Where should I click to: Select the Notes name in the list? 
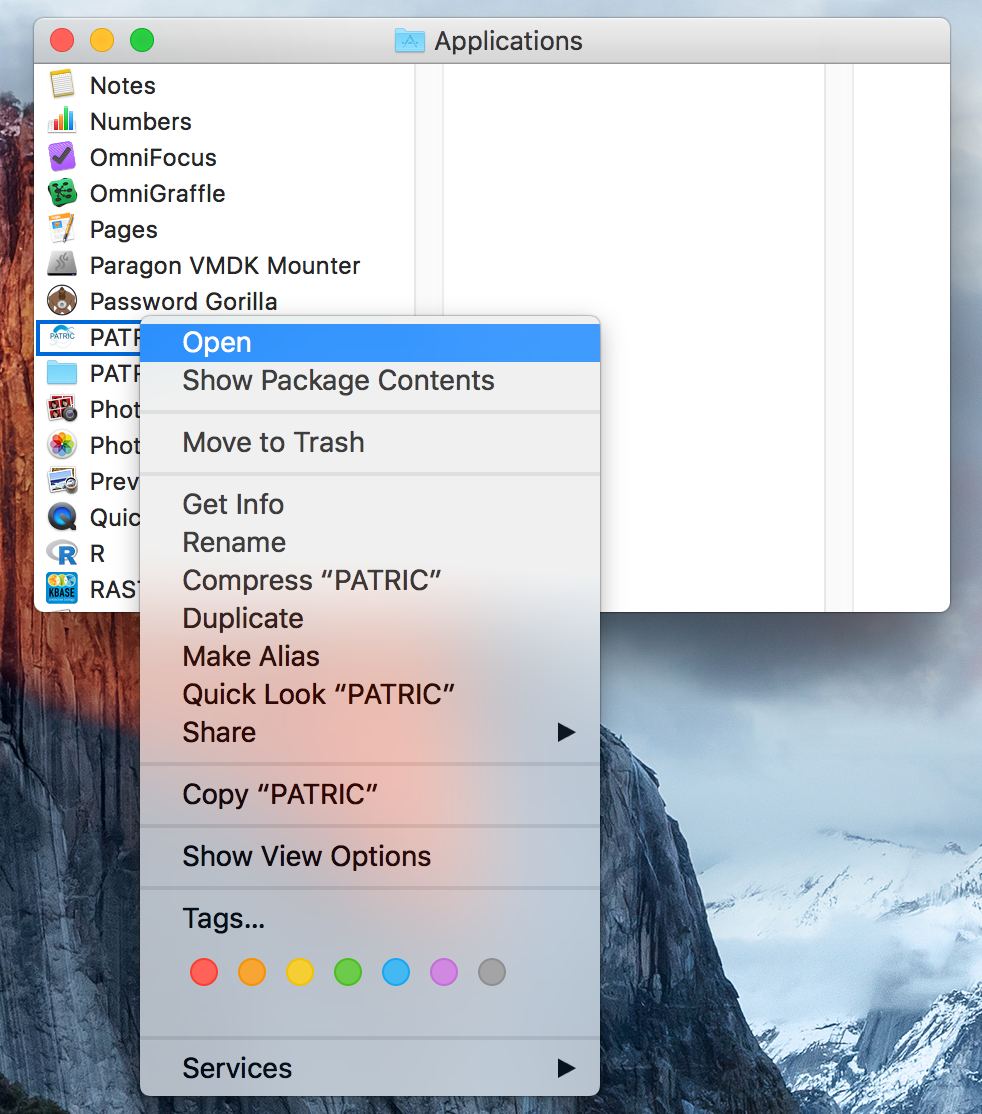pyautogui.click(x=122, y=85)
